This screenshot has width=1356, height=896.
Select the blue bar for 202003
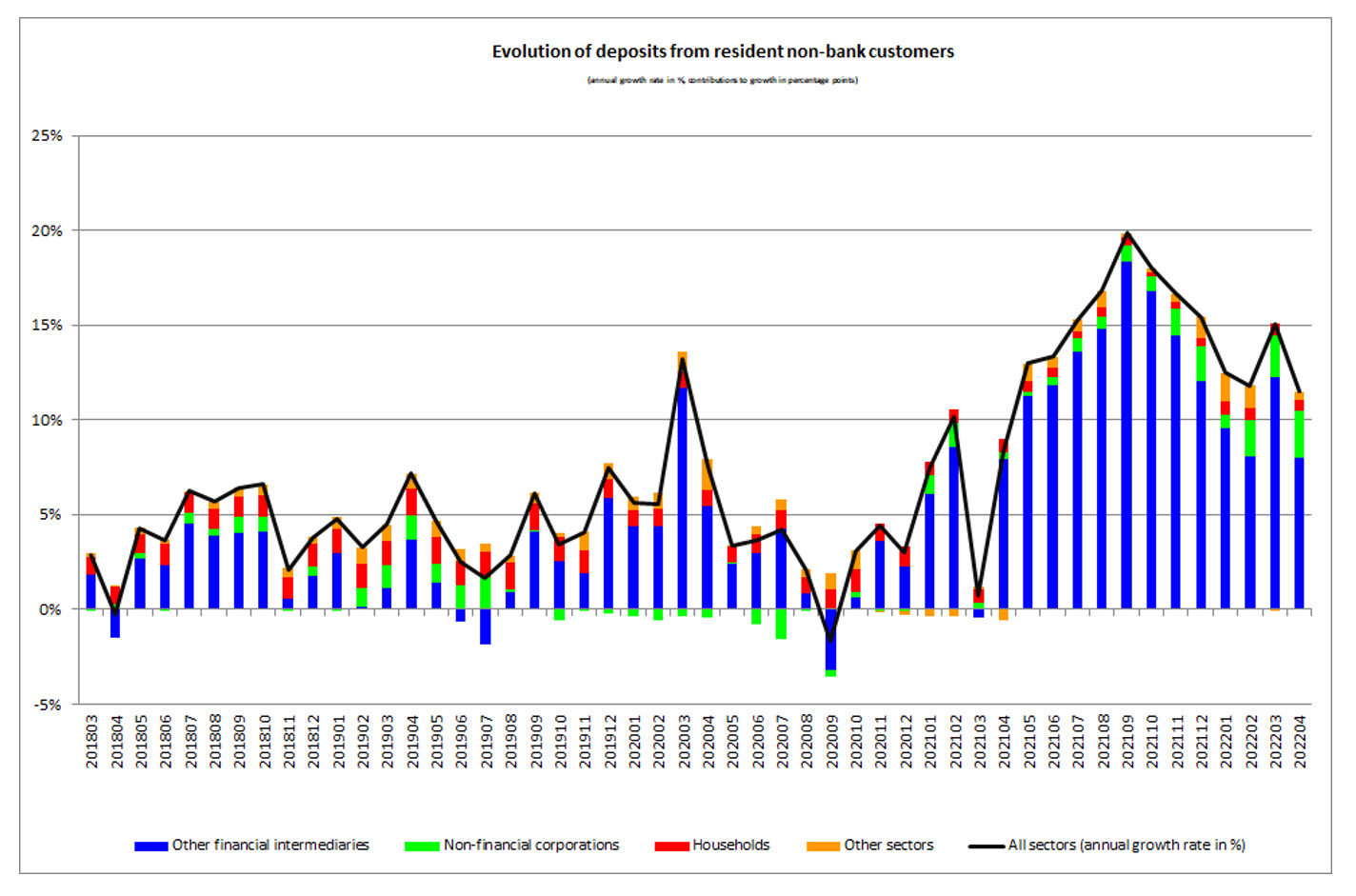point(683,499)
